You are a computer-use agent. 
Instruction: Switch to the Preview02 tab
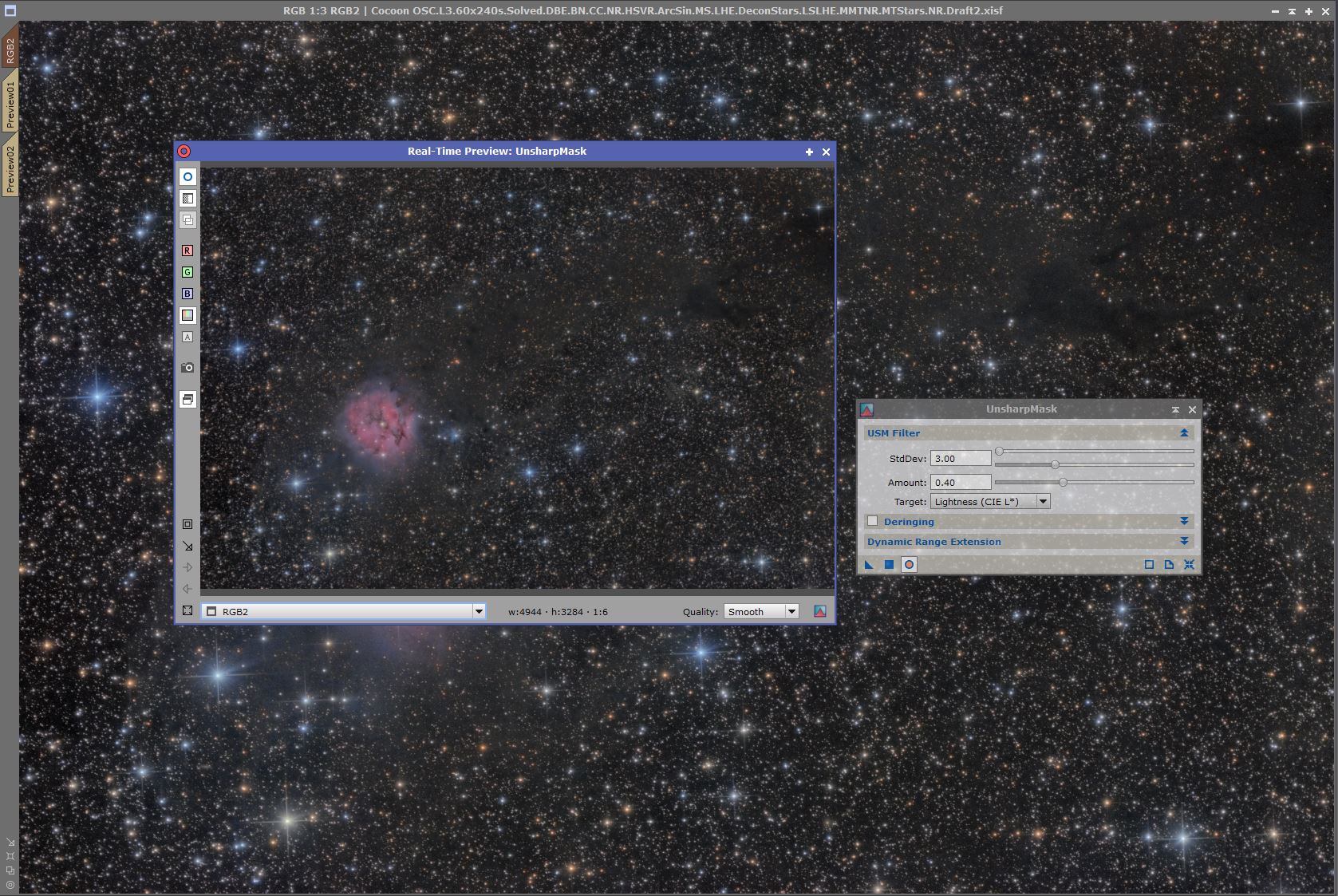point(10,169)
